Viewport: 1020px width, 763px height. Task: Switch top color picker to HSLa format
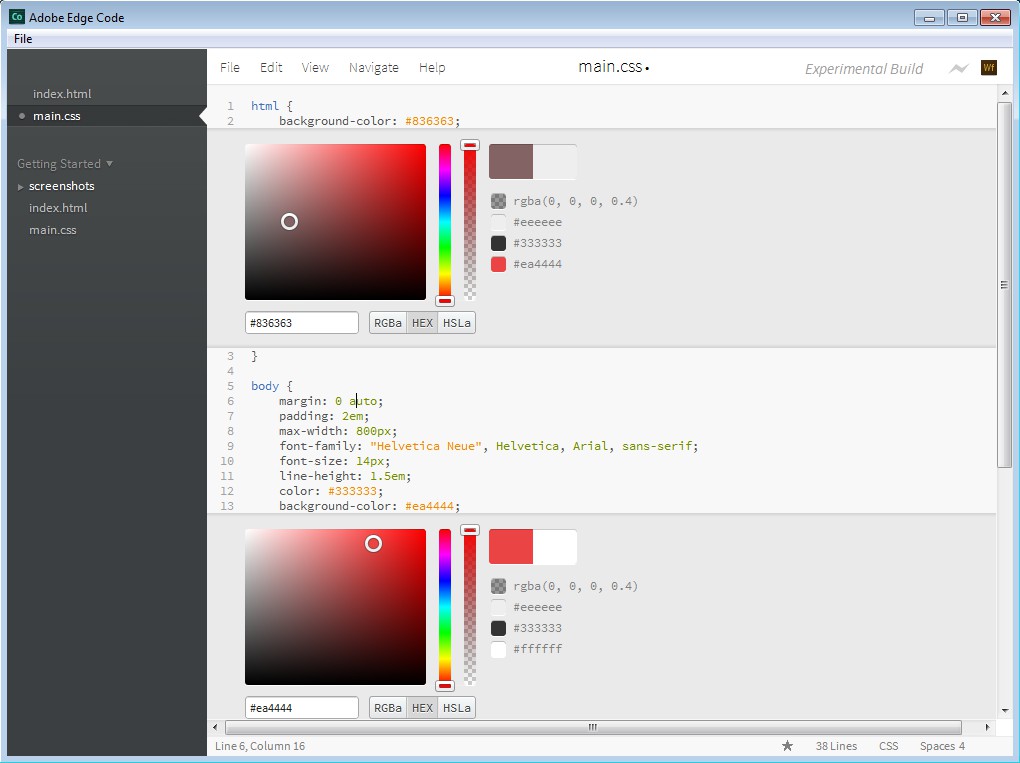pyautogui.click(x=457, y=323)
